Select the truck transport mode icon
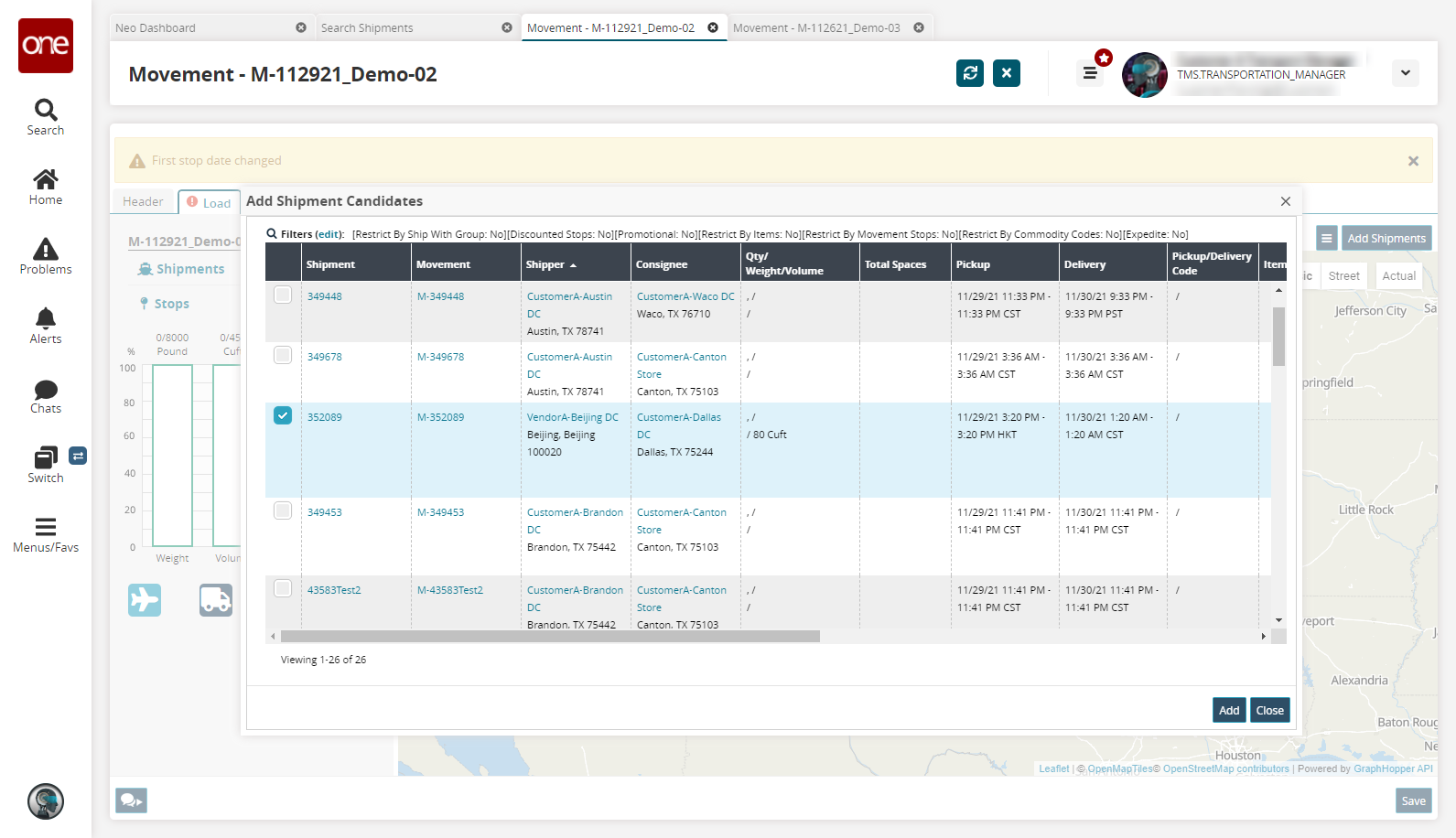Viewport: 1456px width, 838px height. (216, 600)
